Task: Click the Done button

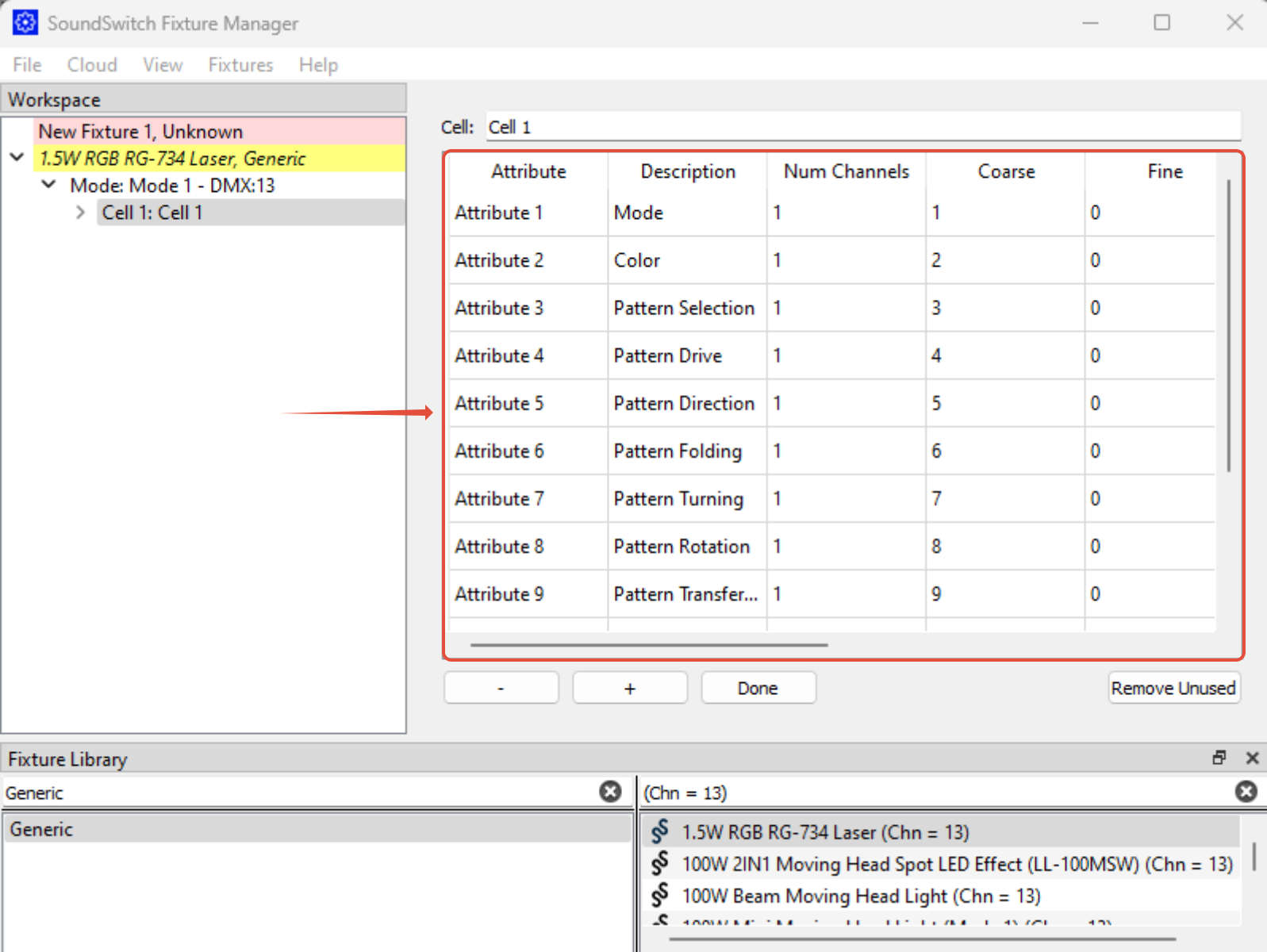Action: tap(758, 688)
